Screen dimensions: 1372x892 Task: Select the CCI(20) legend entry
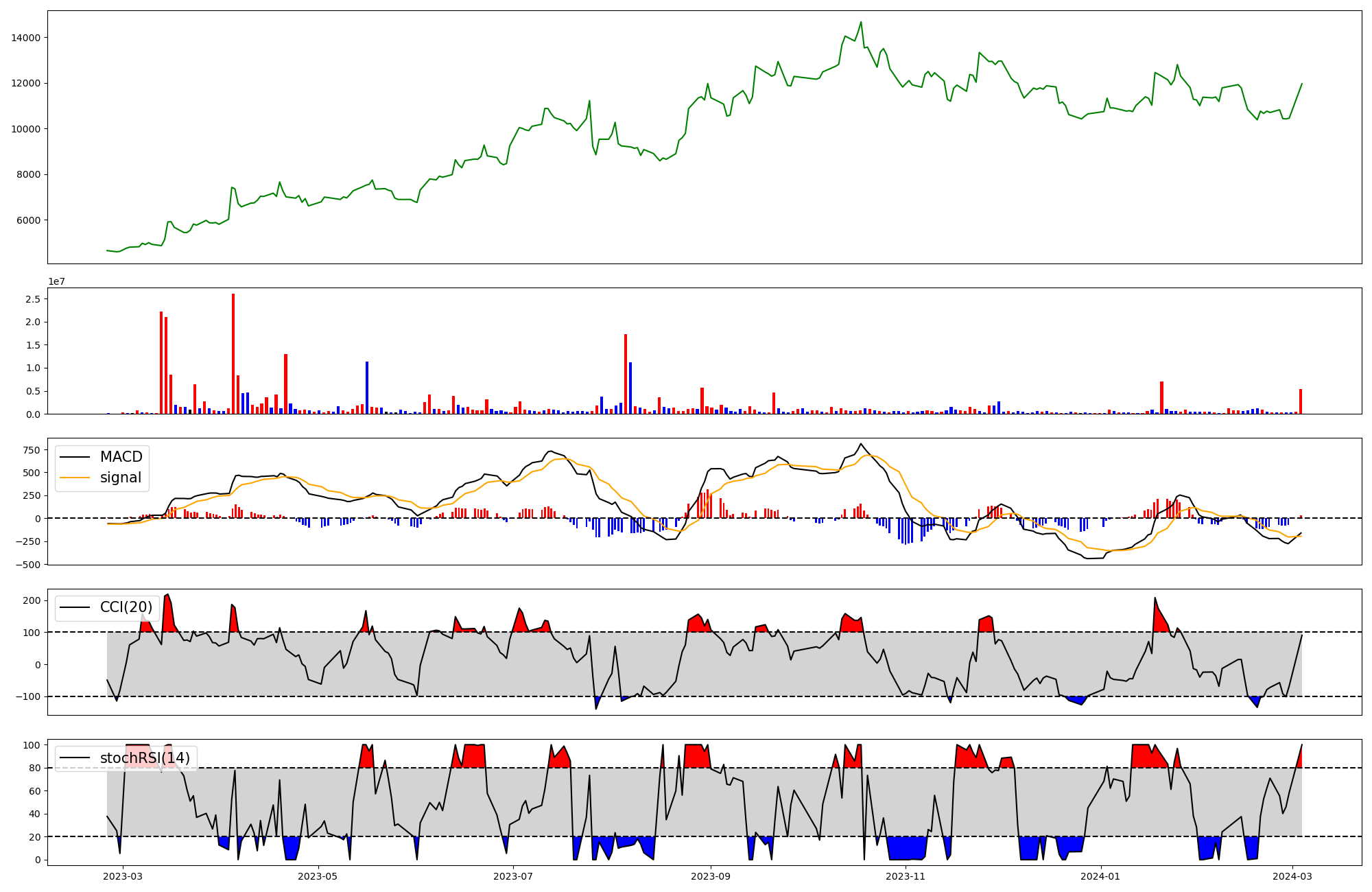coord(126,607)
